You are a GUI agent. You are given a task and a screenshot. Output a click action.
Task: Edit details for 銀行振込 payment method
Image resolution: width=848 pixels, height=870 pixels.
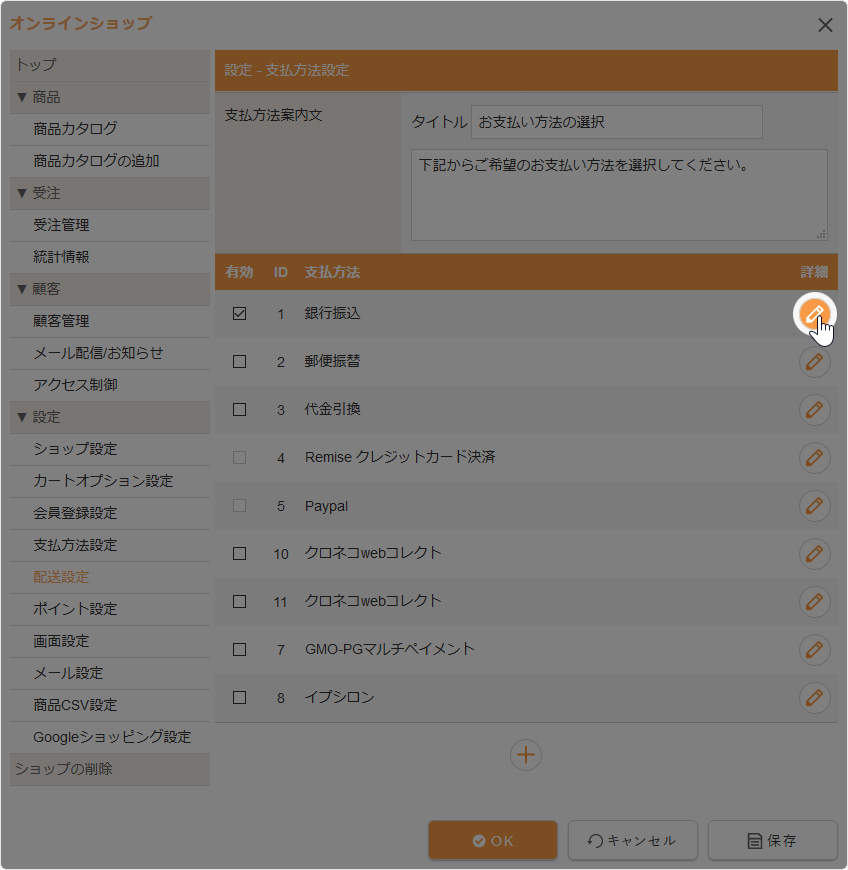coord(815,314)
